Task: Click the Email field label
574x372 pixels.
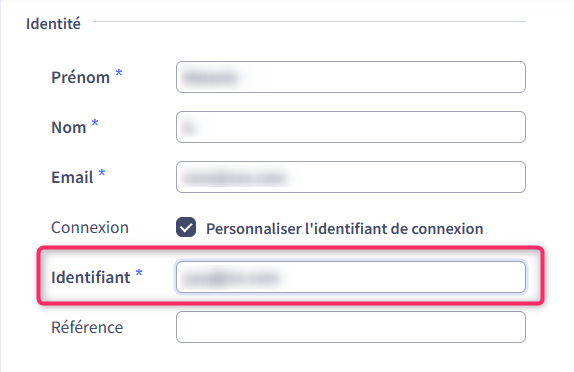Action: 72,177
